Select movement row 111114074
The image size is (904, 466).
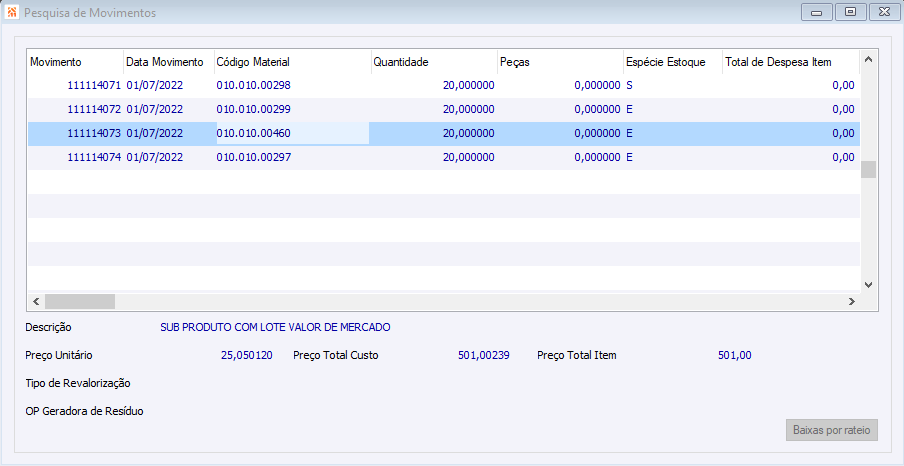coord(93,158)
